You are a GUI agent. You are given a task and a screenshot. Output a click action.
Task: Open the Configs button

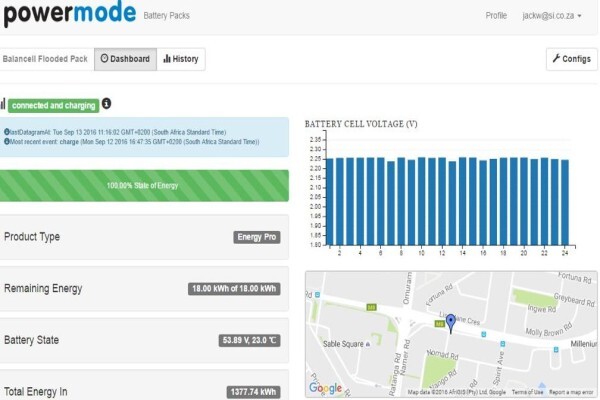pos(571,59)
